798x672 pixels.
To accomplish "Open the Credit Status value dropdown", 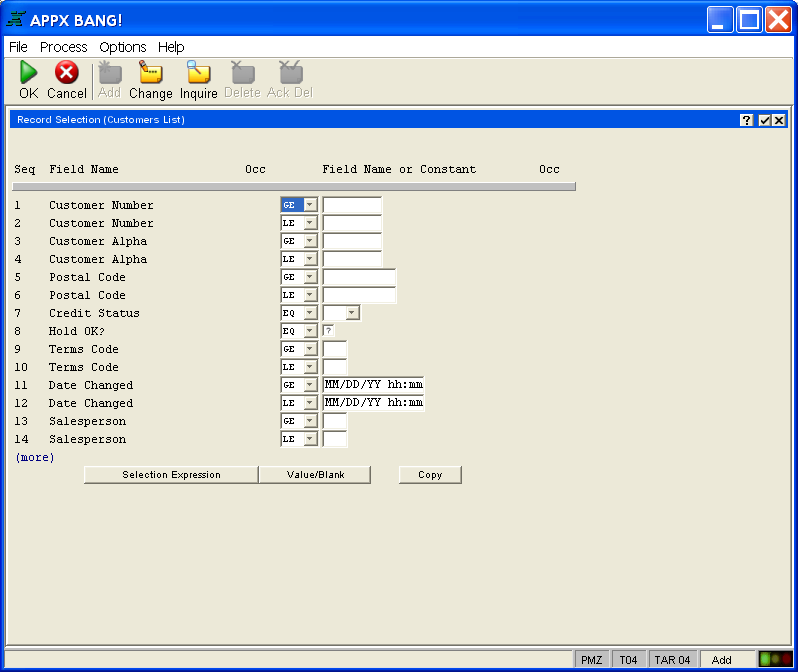I will point(352,313).
